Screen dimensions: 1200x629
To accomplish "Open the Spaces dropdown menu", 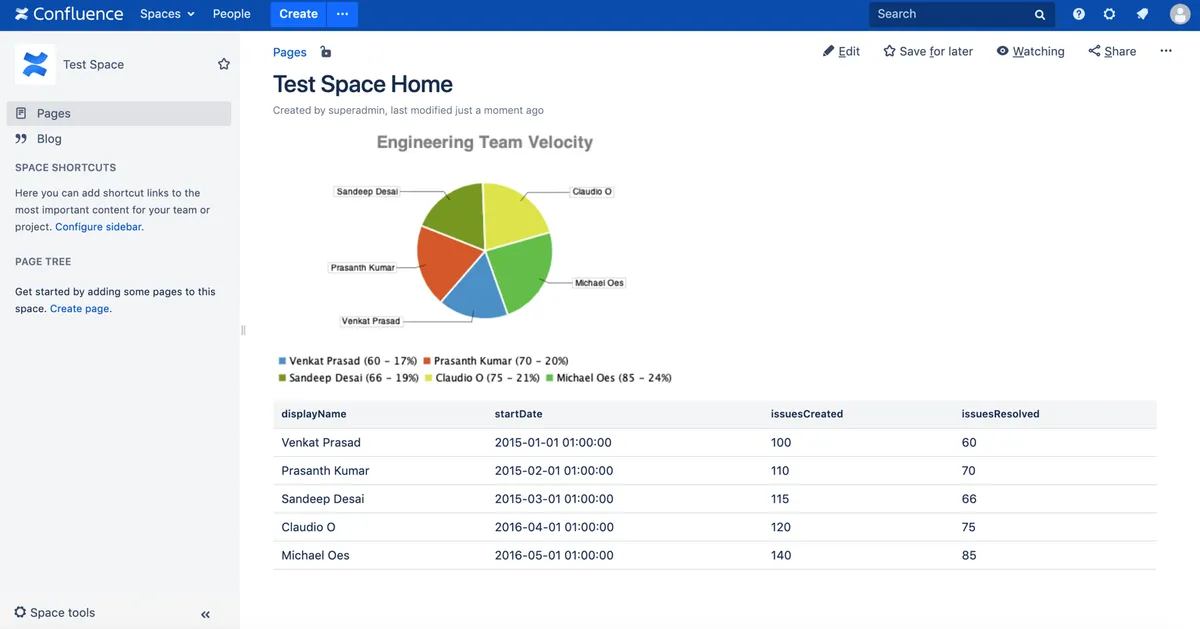I will [167, 14].
